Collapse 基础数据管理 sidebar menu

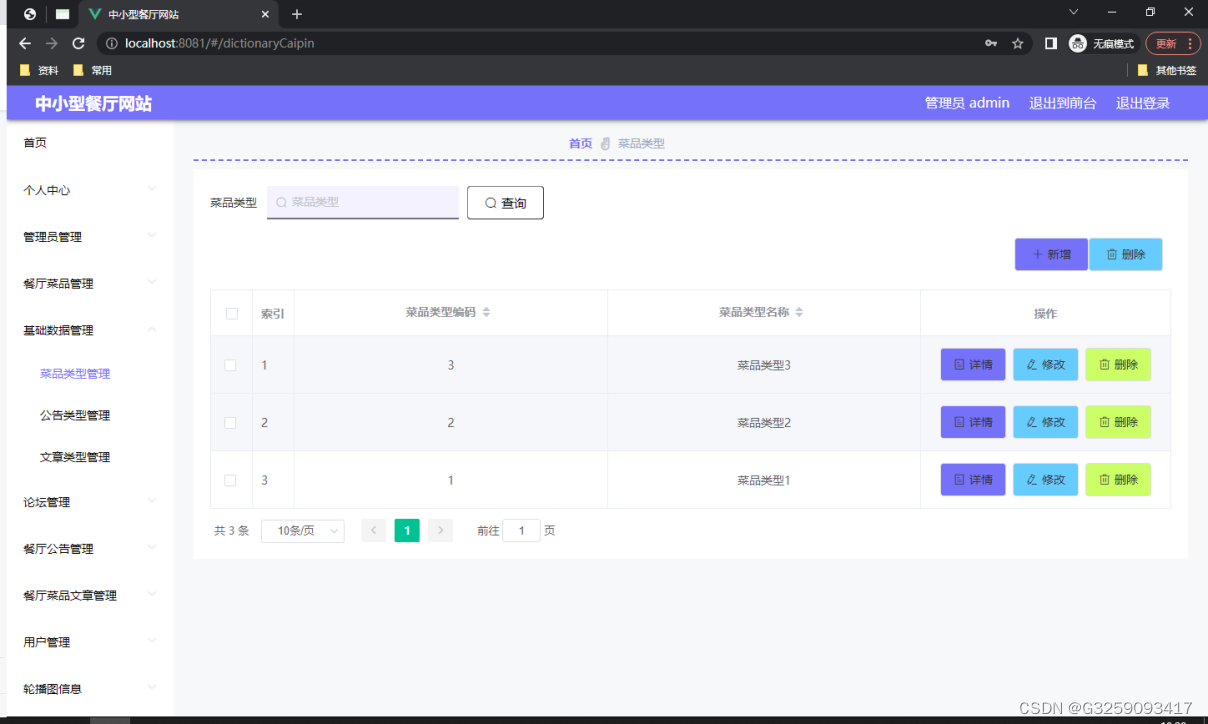(90, 330)
